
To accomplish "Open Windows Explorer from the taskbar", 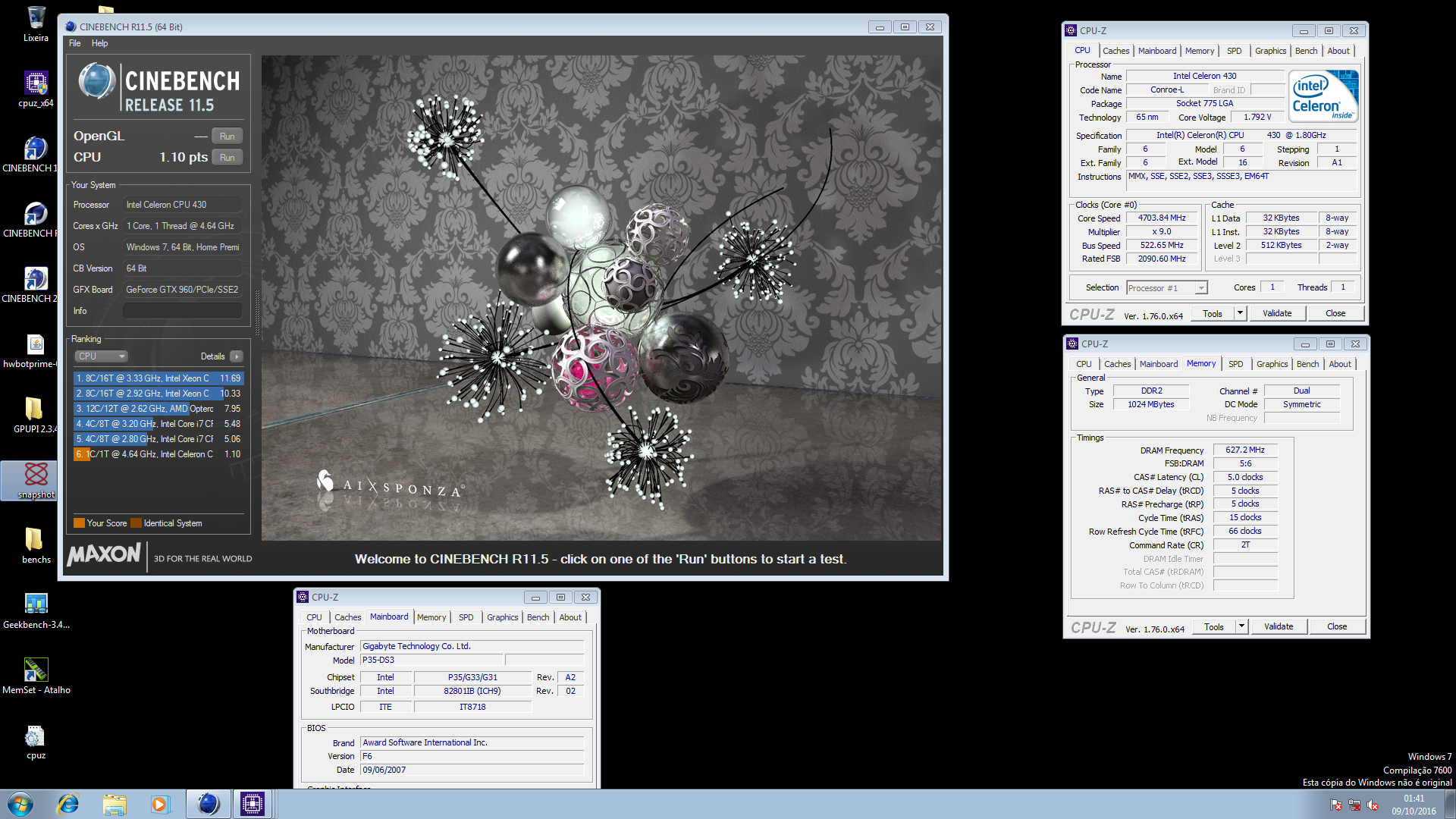I will (x=115, y=804).
